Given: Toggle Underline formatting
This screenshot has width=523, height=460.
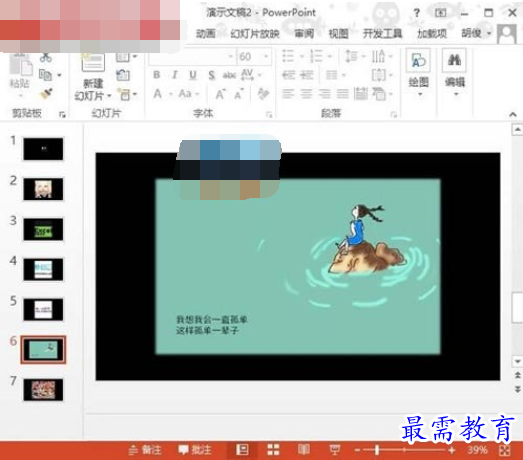Looking at the screenshot, I should coord(193,75).
